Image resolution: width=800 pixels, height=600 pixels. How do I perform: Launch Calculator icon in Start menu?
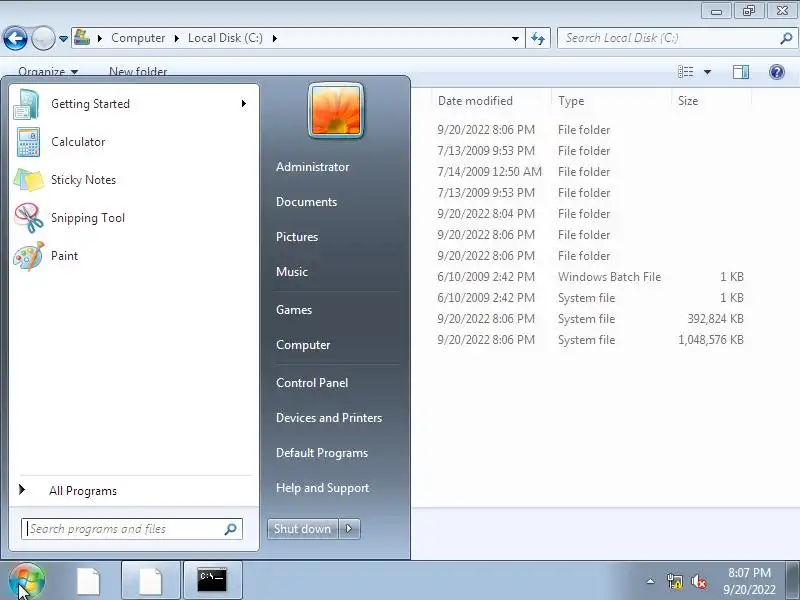tap(29, 142)
